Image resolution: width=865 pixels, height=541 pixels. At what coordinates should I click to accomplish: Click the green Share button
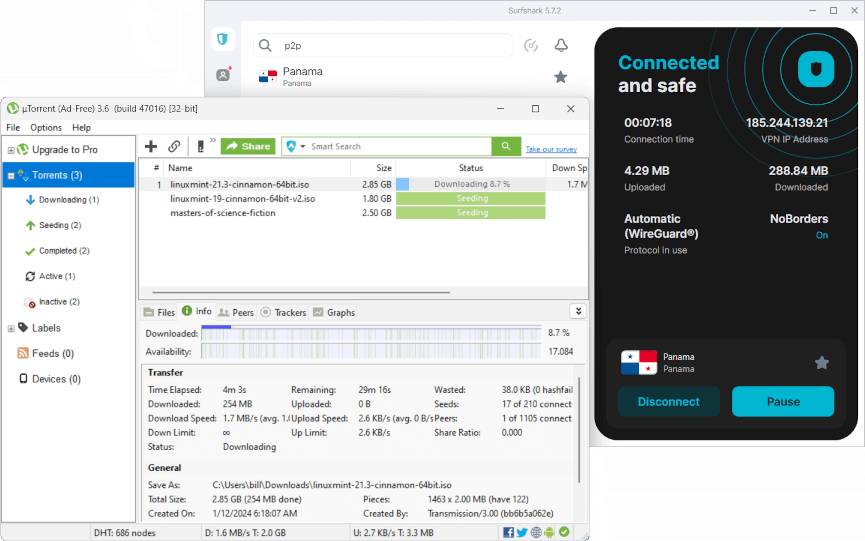coord(248,146)
